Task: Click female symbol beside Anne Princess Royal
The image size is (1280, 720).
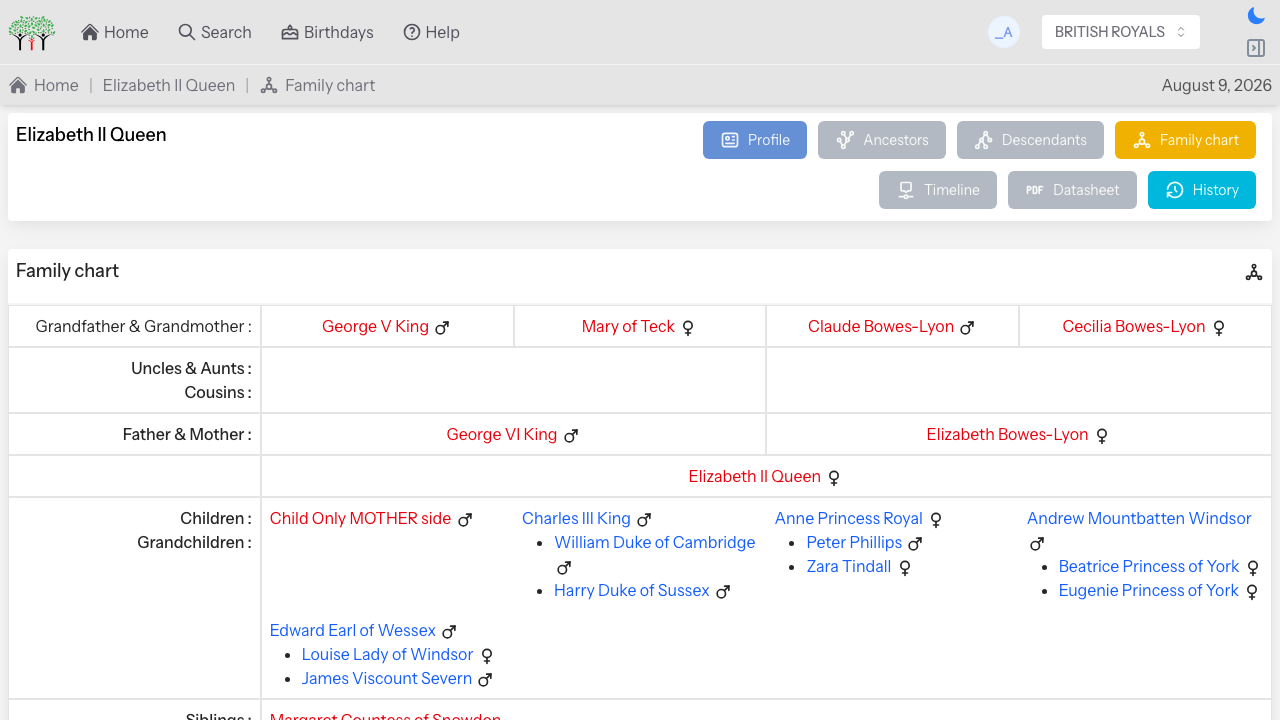Action: (x=936, y=519)
